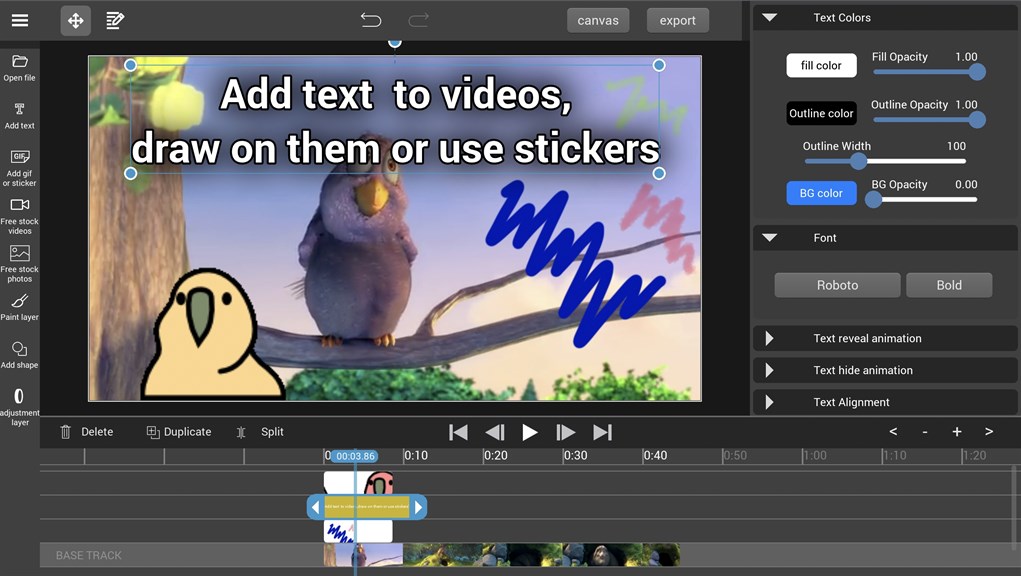Select the move tool icon
Image resolution: width=1021 pixels, height=576 pixels.
point(76,20)
